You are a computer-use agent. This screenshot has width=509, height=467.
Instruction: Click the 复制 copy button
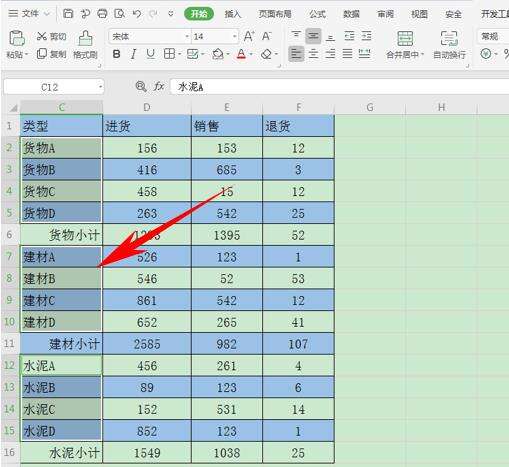click(x=51, y=54)
